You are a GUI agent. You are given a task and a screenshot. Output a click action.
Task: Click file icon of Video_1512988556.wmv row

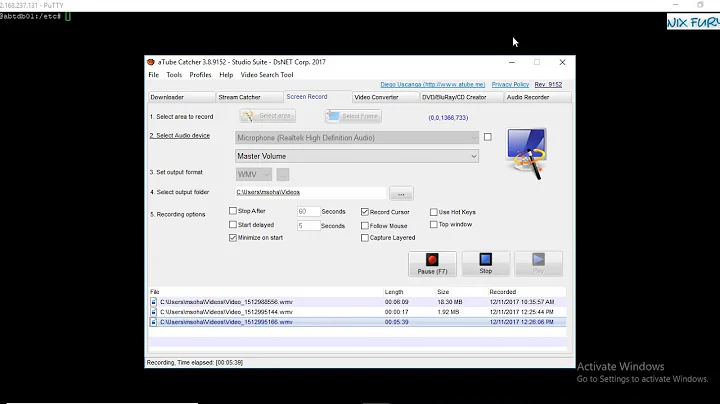click(153, 302)
